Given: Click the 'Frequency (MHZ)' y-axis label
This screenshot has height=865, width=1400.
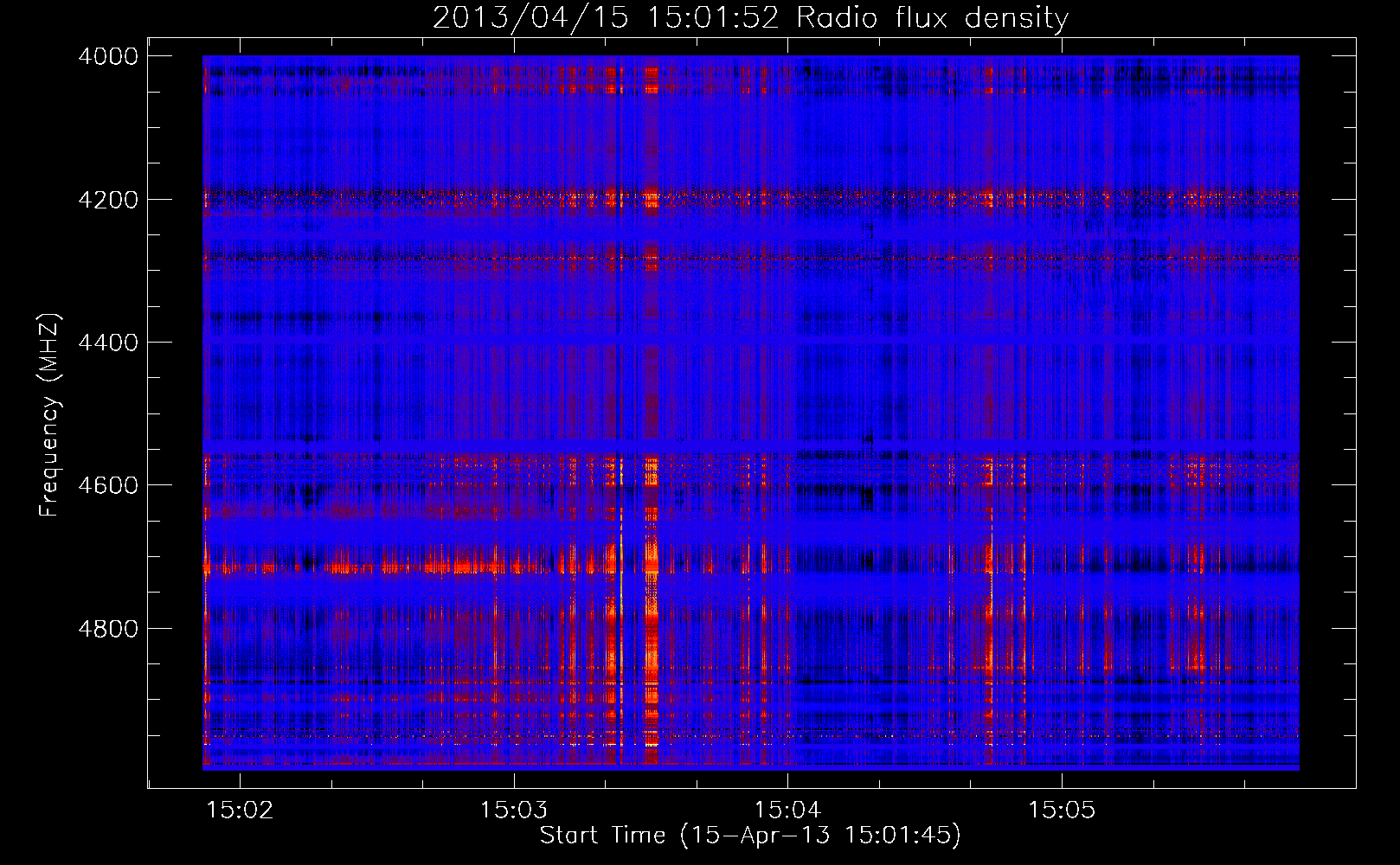Looking at the screenshot, I should point(49,414).
